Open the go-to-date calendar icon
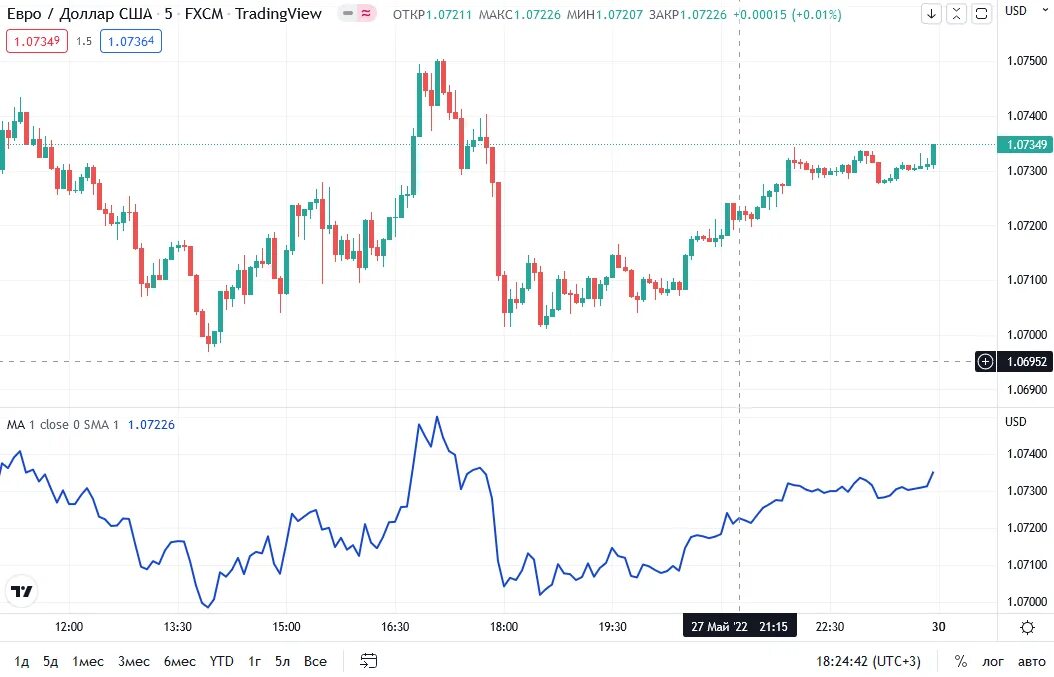Image resolution: width=1054 pixels, height=677 pixels. click(368, 661)
